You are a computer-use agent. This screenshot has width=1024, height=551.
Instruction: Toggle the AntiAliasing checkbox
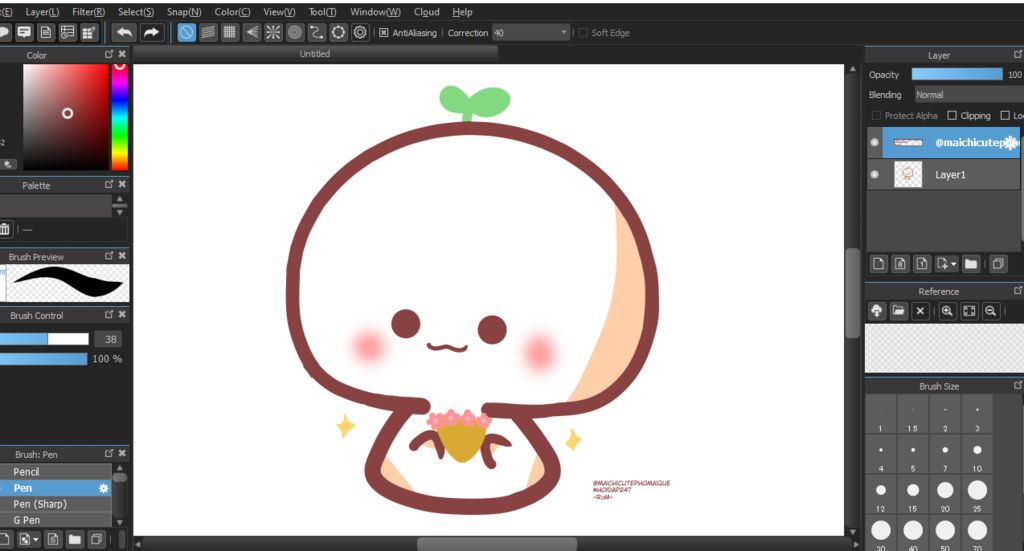[383, 33]
